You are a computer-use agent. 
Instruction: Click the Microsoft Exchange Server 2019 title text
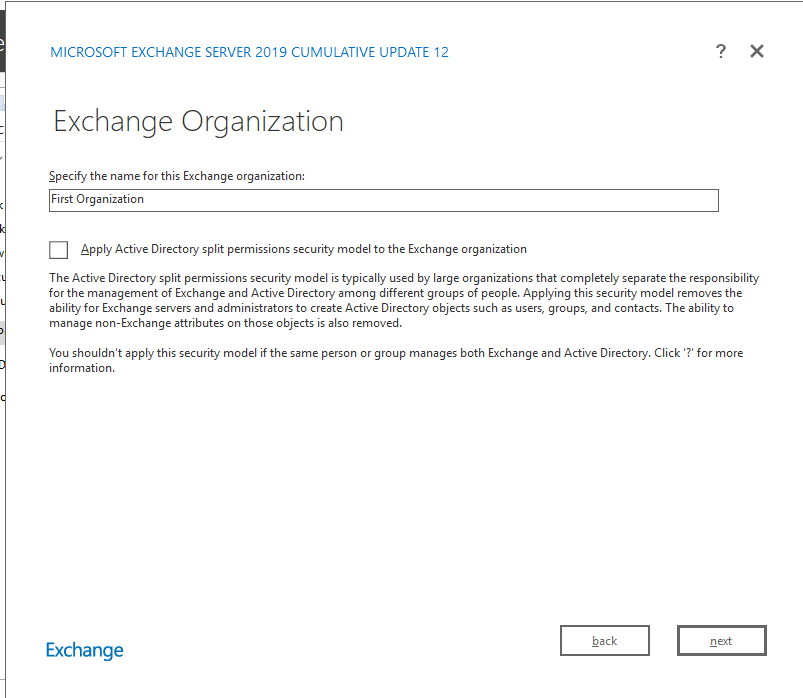point(249,52)
